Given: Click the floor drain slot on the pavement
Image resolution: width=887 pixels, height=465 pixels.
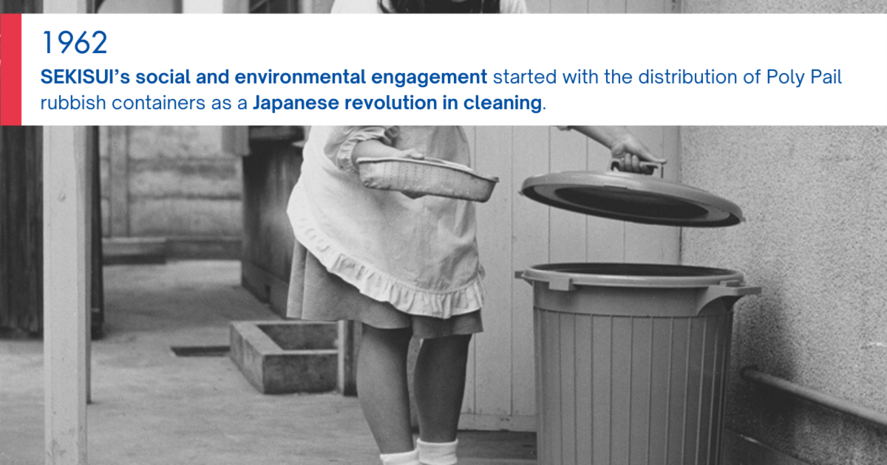Looking at the screenshot, I should point(200,351).
